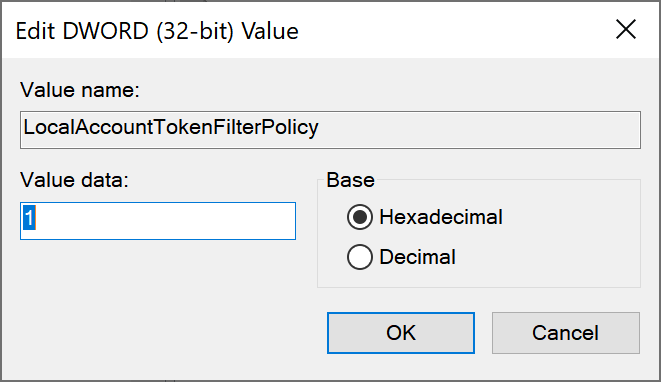Select the Hexadecimal radio button circle
The width and height of the screenshot is (661, 382).
(360, 217)
